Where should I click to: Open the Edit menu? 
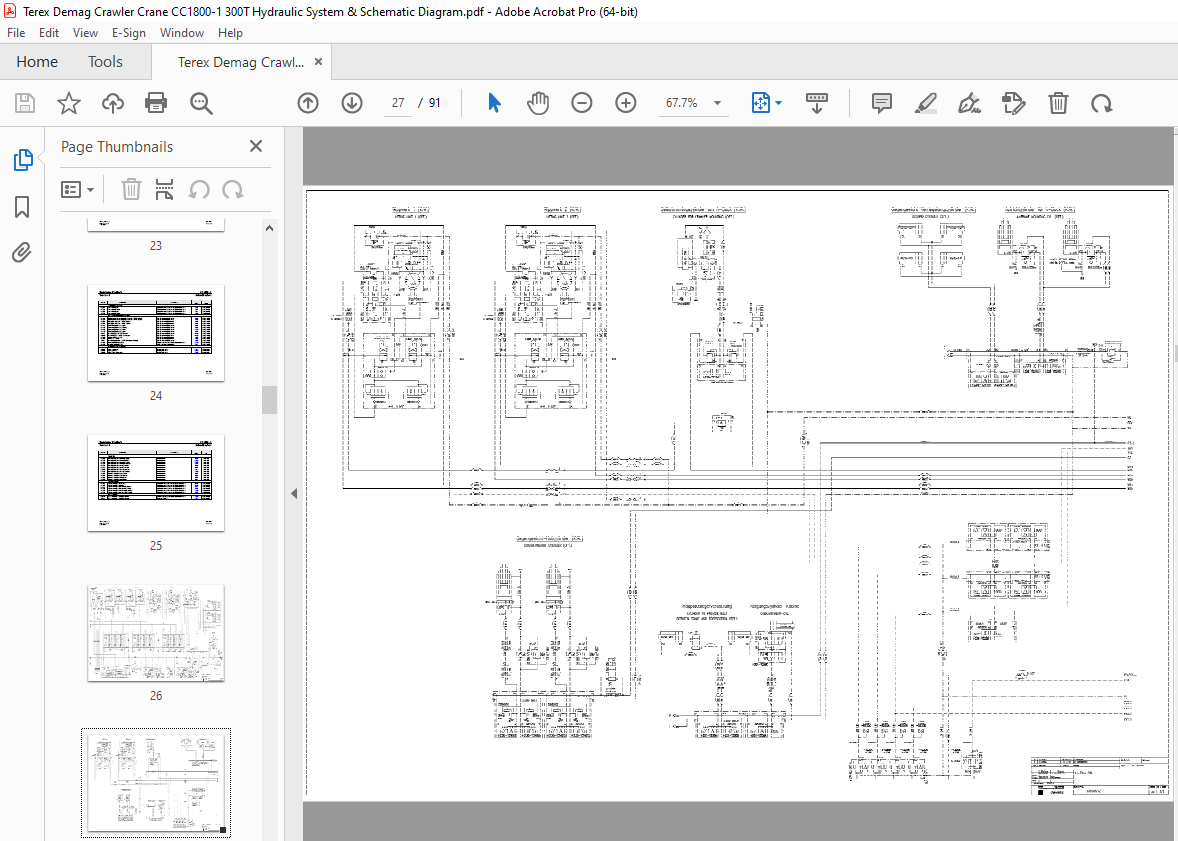coord(49,33)
